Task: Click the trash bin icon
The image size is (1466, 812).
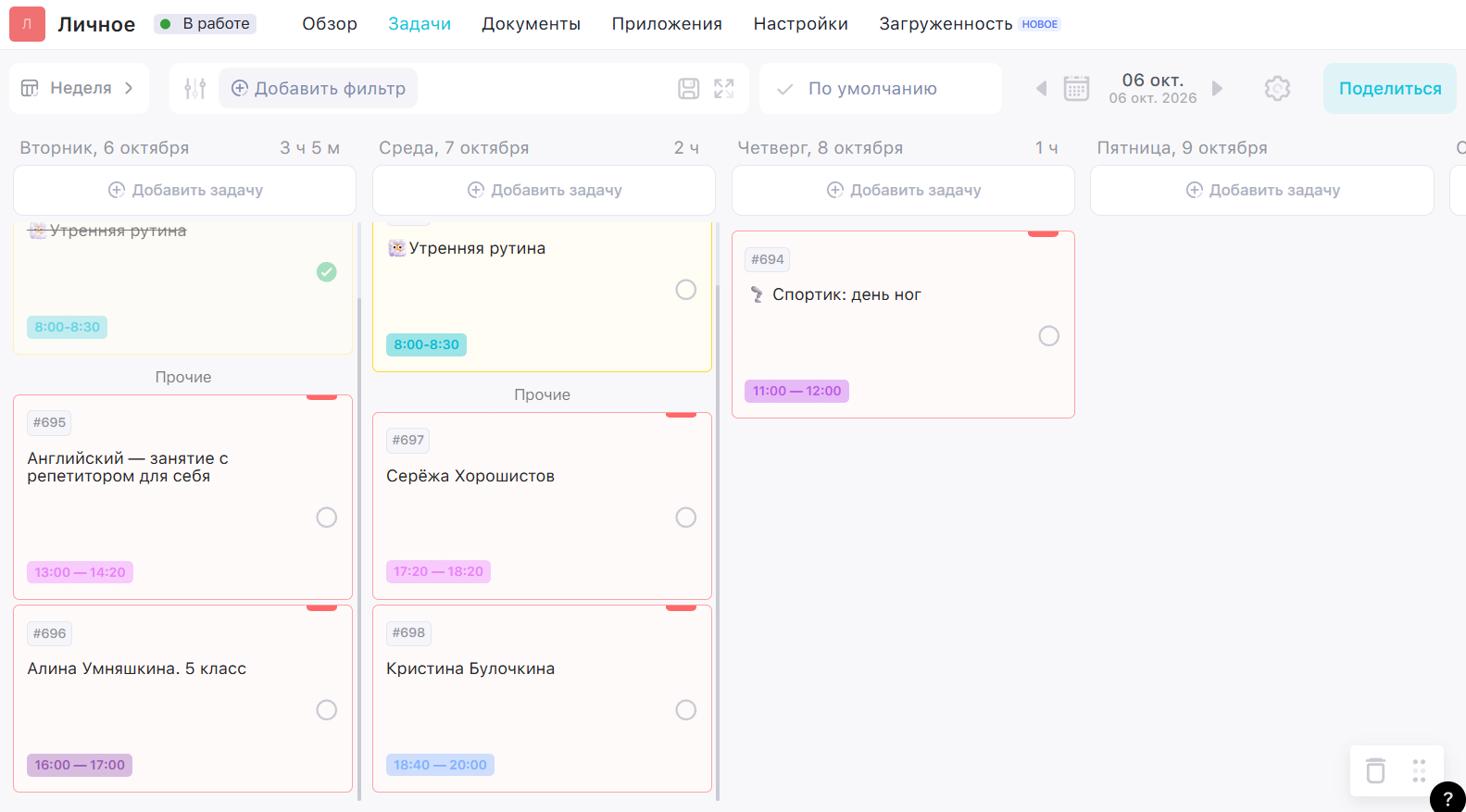Action: [1376, 770]
